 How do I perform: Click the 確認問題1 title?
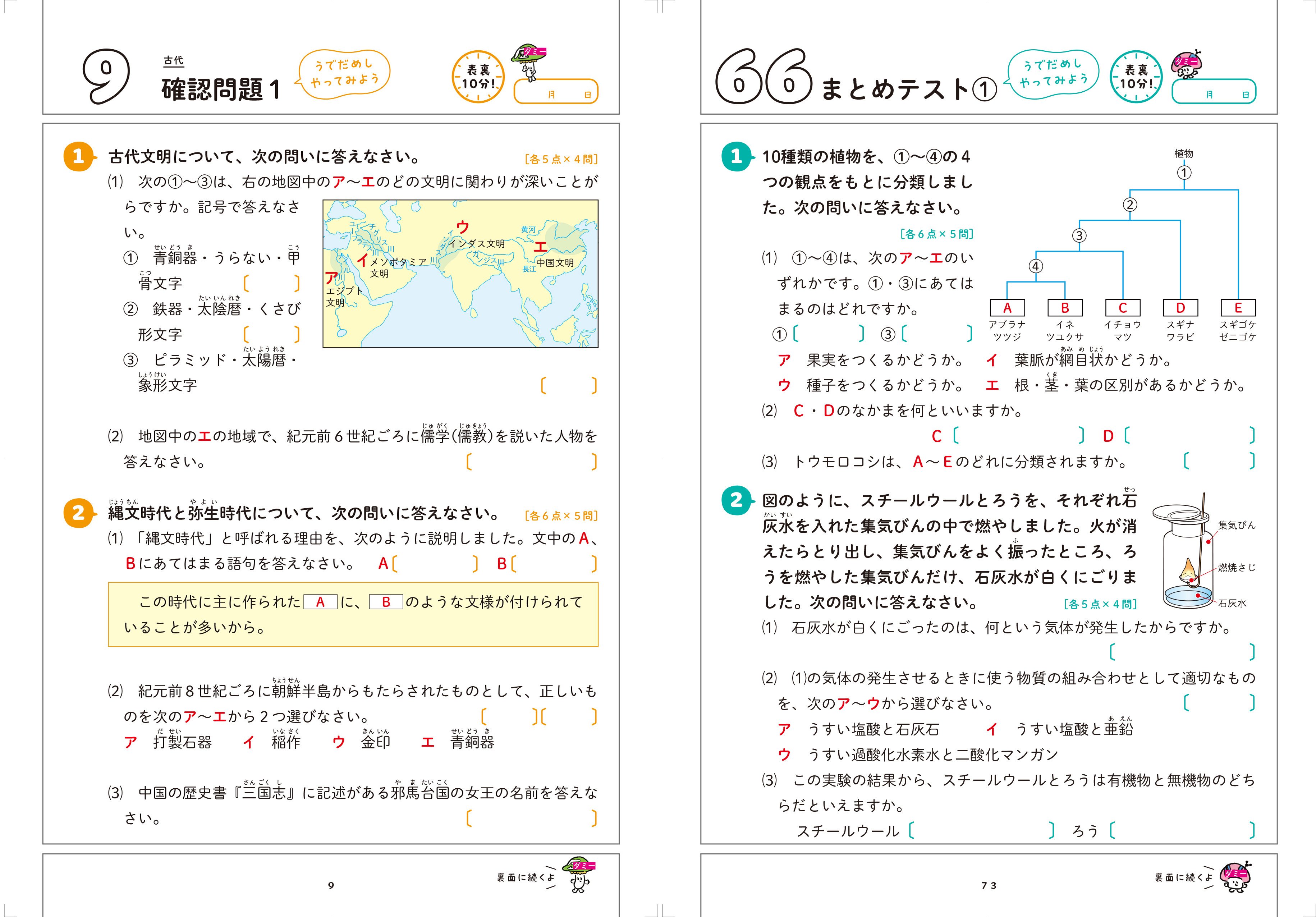pos(221,90)
